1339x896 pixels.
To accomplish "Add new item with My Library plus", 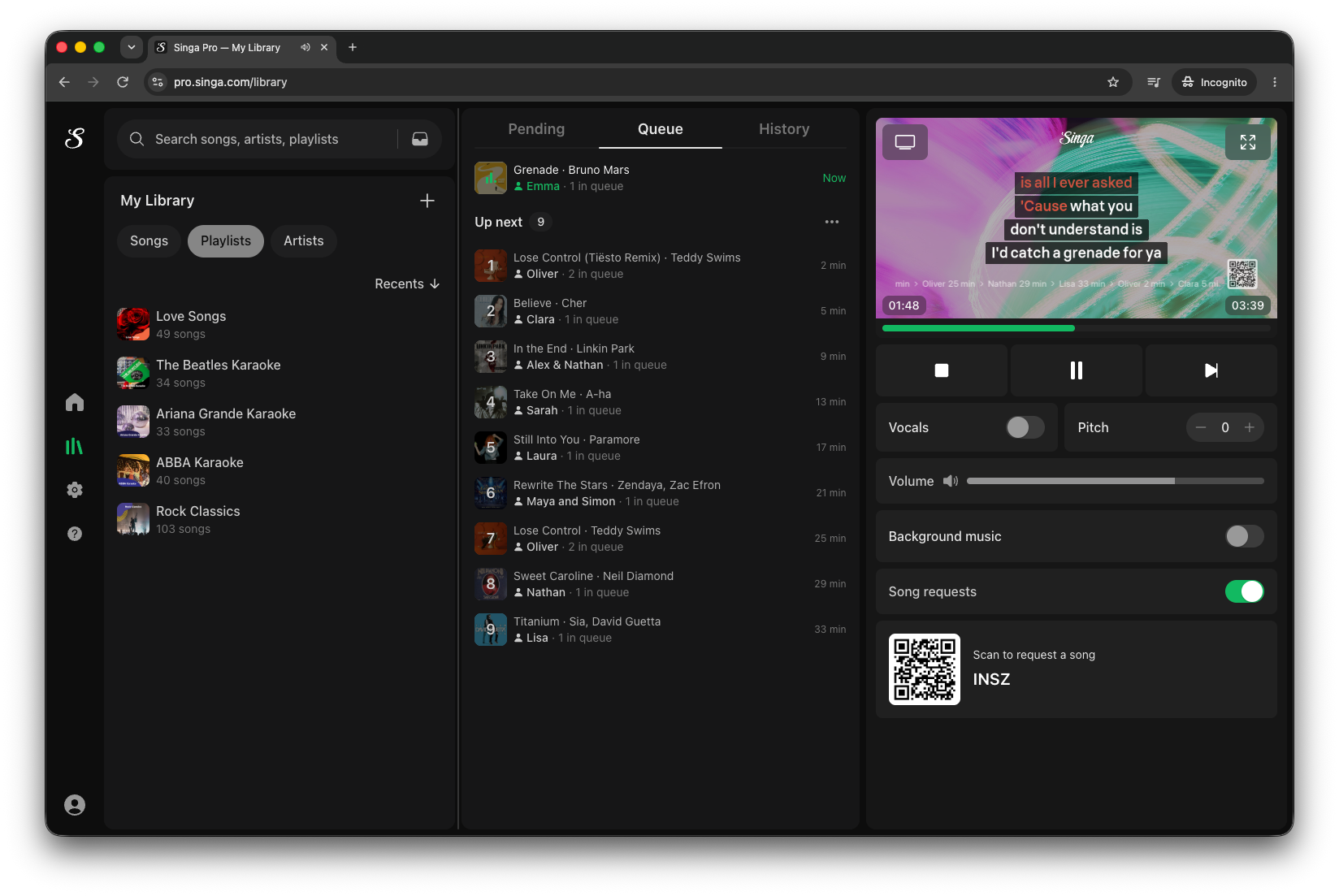I will click(x=427, y=201).
